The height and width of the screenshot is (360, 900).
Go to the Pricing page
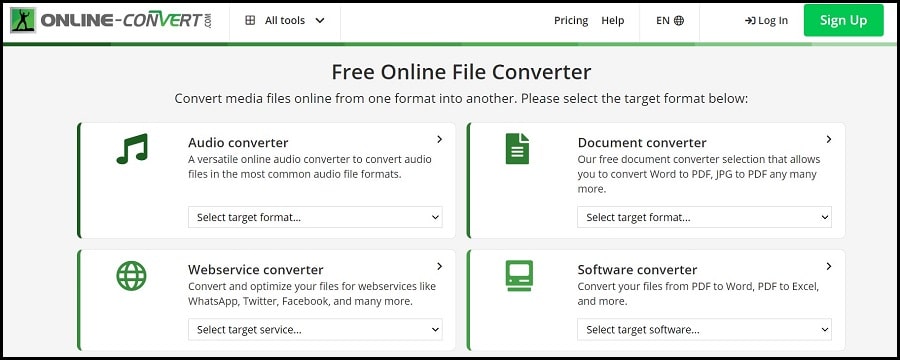click(571, 21)
